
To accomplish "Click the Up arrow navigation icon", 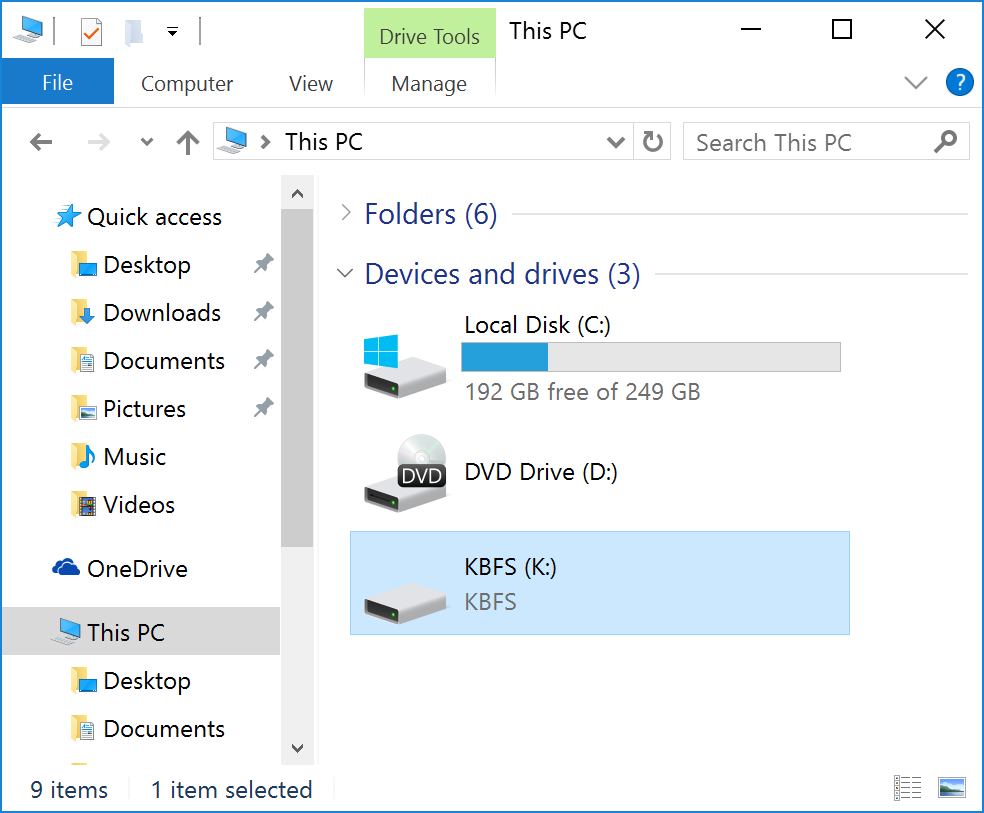I will (188, 142).
